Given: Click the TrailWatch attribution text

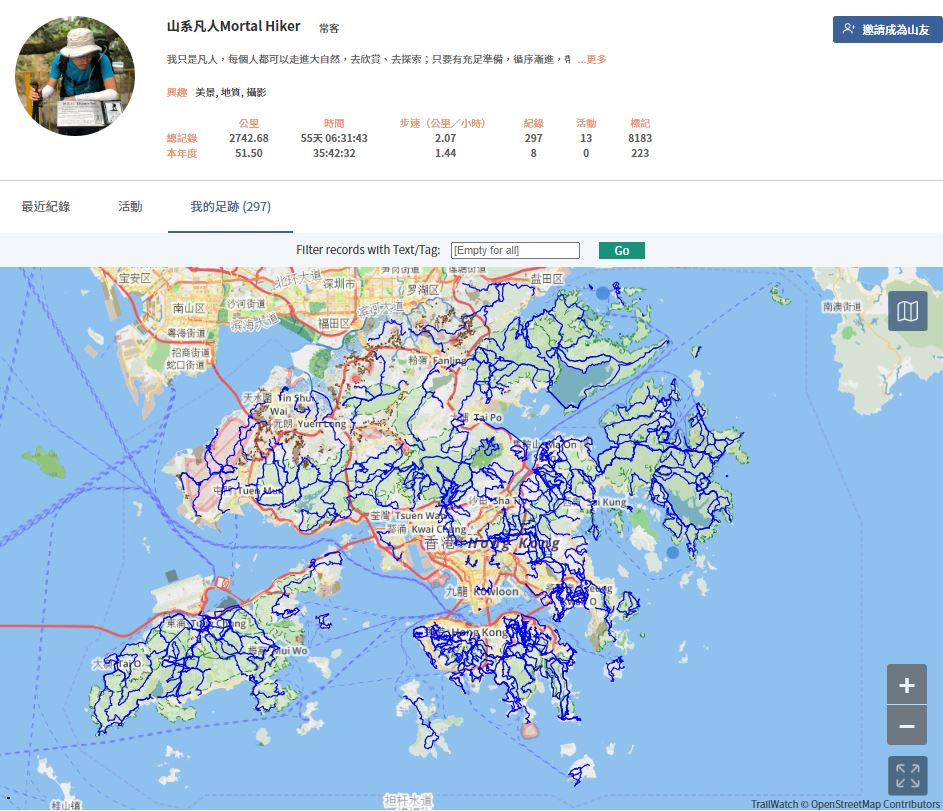Looking at the screenshot, I should click(774, 804).
